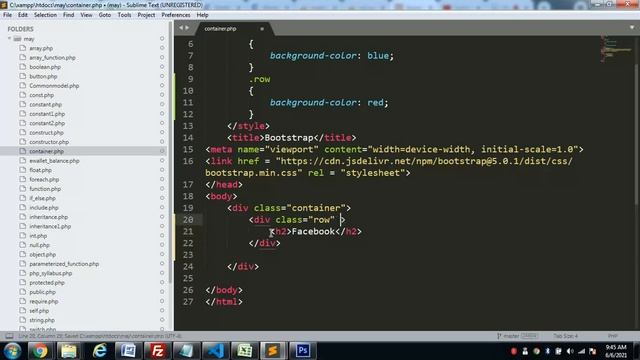
Task: Open the Windows Start button
Action: 12,351
